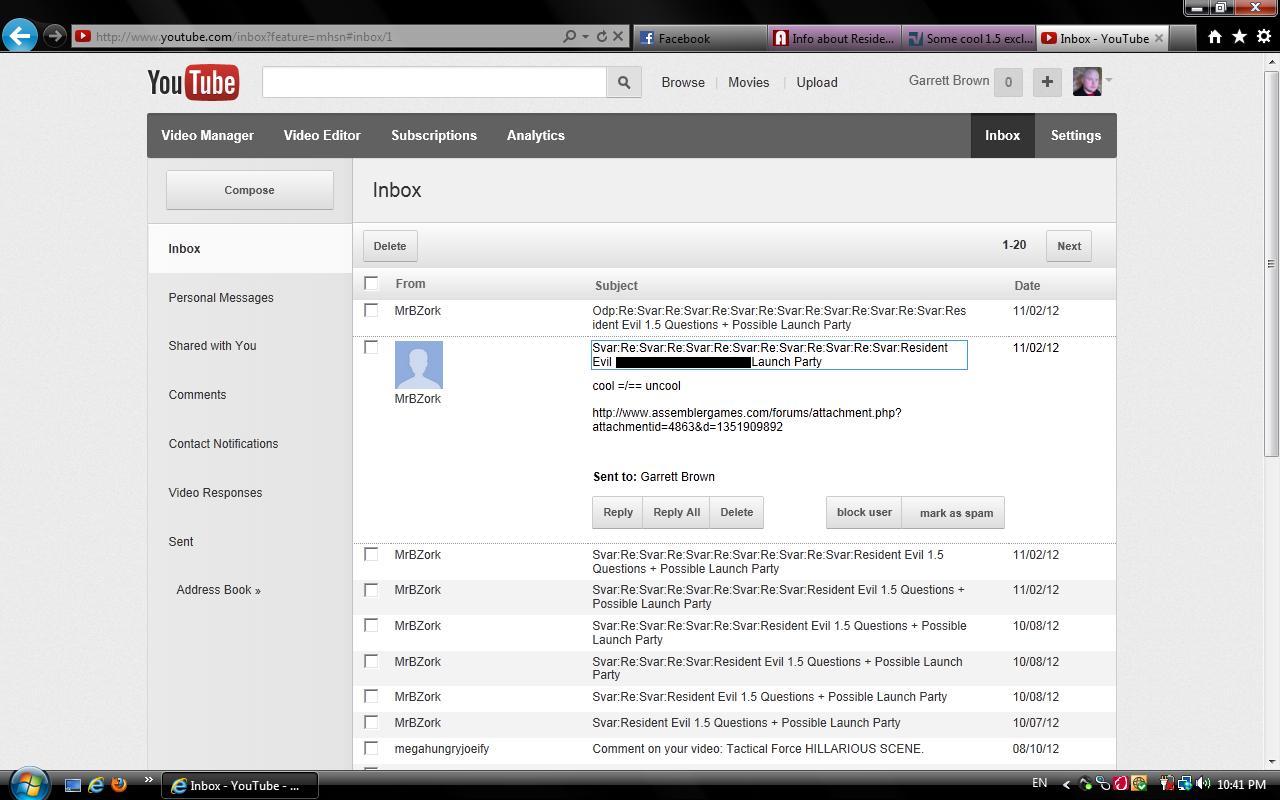
Task: Open Analytics menu item
Action: tap(535, 135)
